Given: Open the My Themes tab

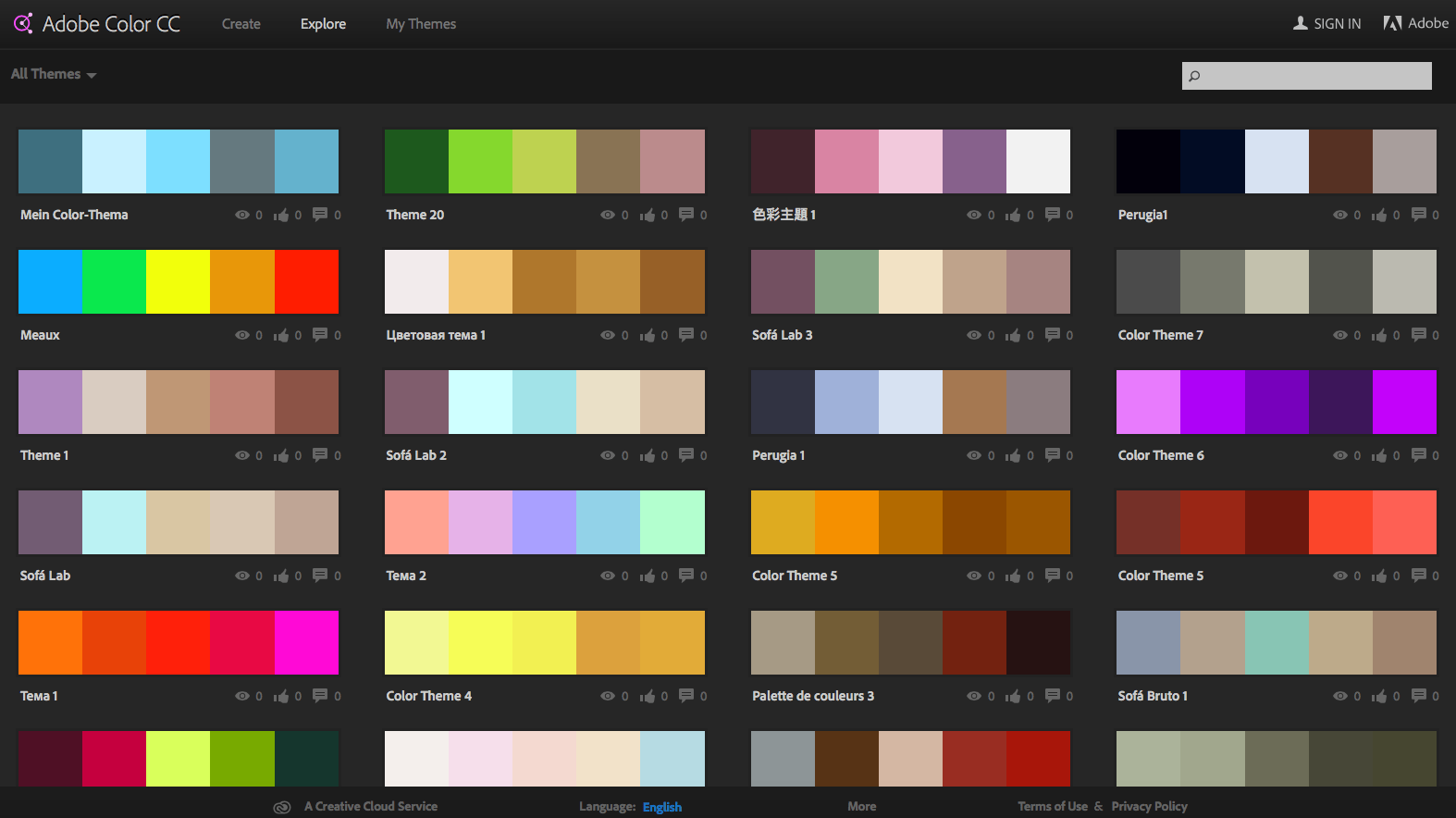Looking at the screenshot, I should click(421, 24).
